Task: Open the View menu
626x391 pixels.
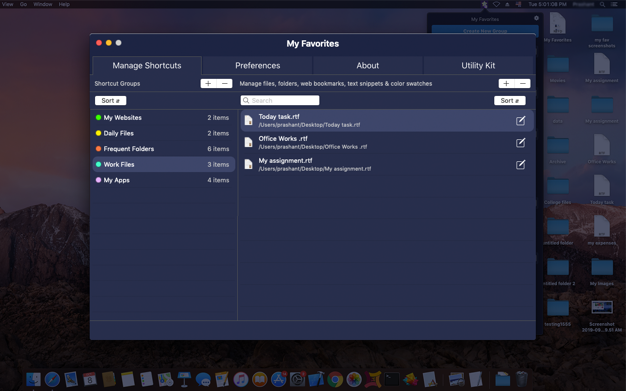Action: pos(8,4)
